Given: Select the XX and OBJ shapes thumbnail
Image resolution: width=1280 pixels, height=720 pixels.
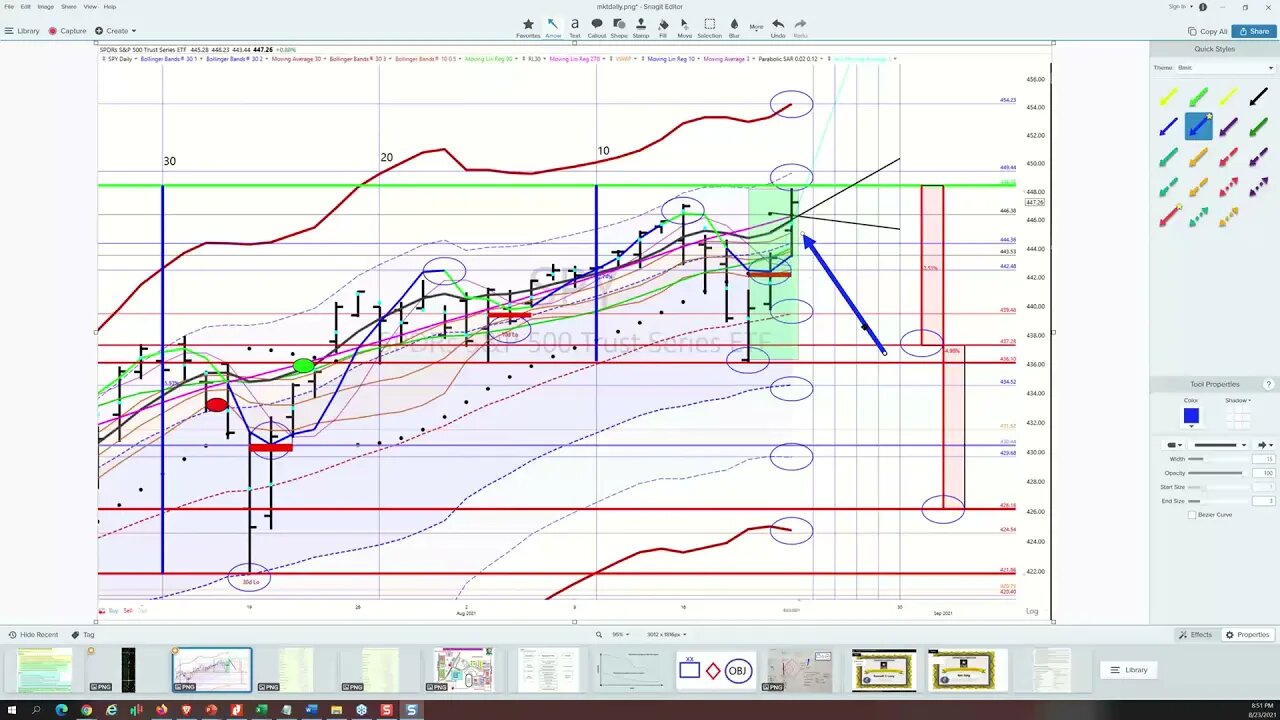Looking at the screenshot, I should [717, 670].
